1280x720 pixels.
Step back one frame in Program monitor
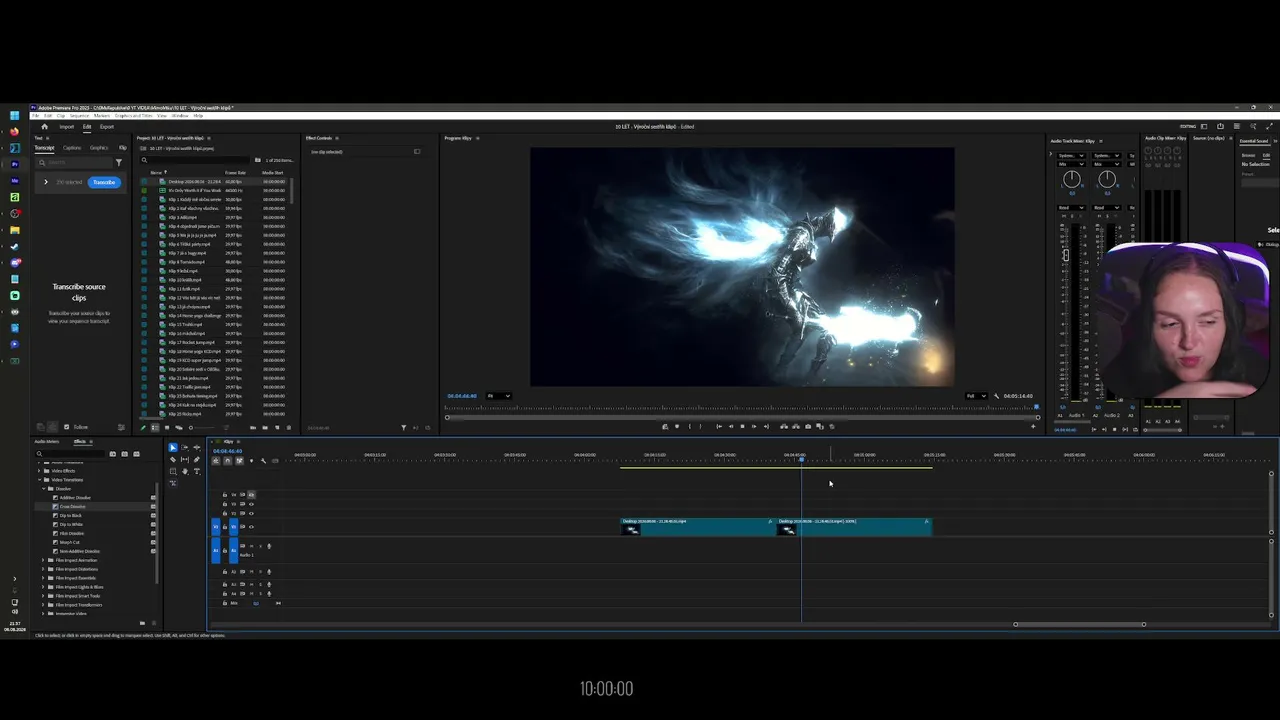[x=730, y=427]
